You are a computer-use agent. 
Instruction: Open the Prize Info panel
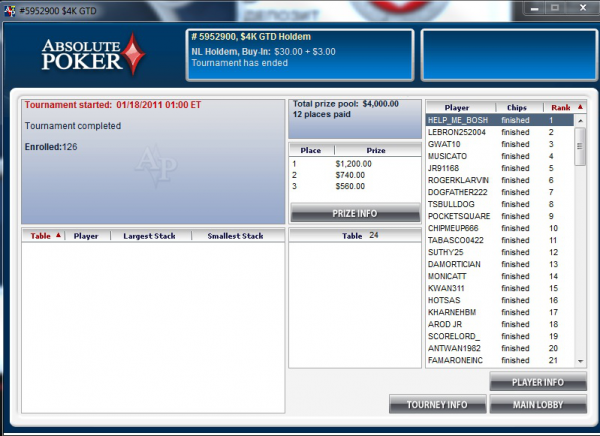tap(354, 213)
